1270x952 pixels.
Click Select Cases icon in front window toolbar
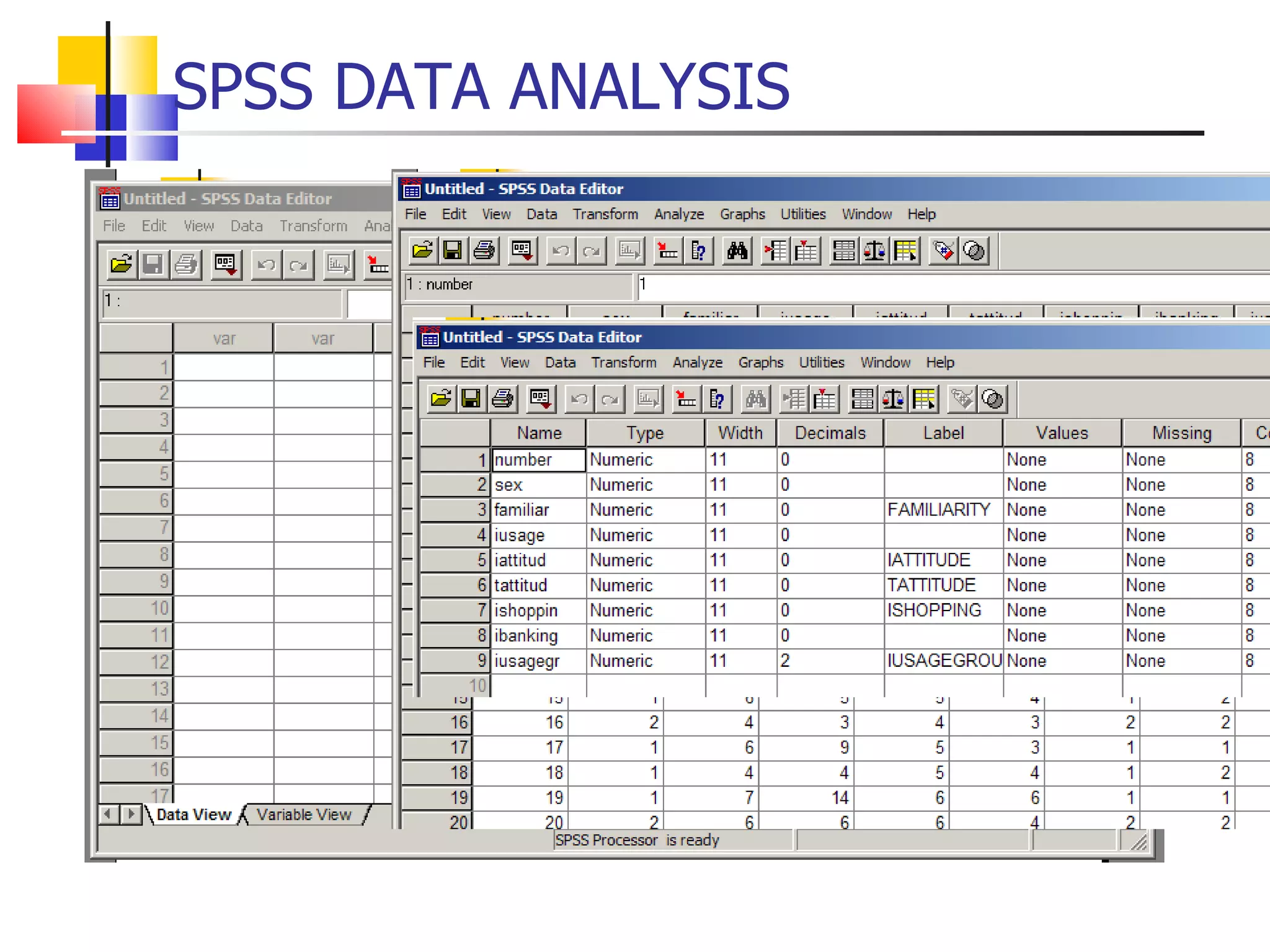(x=924, y=399)
